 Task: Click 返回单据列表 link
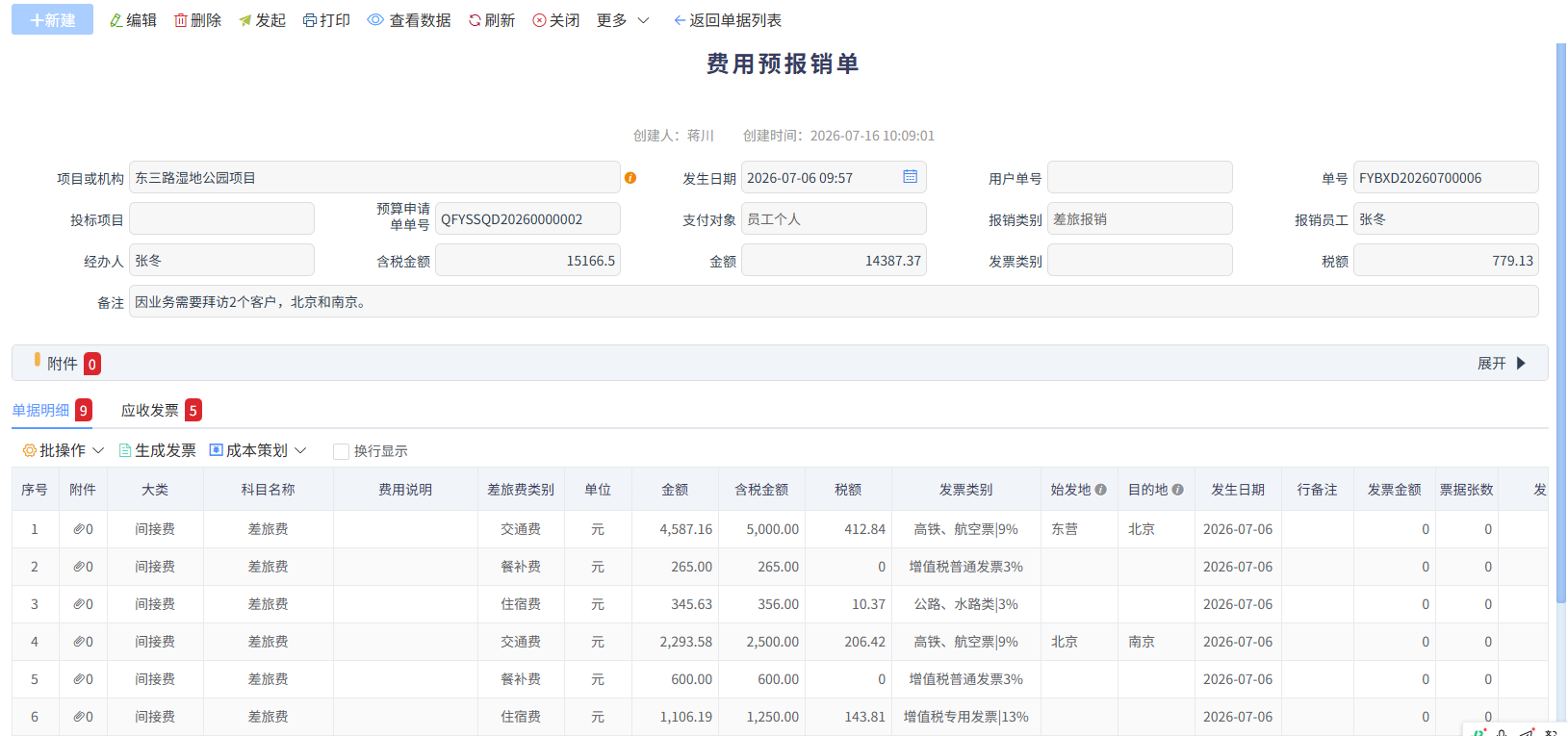(728, 20)
